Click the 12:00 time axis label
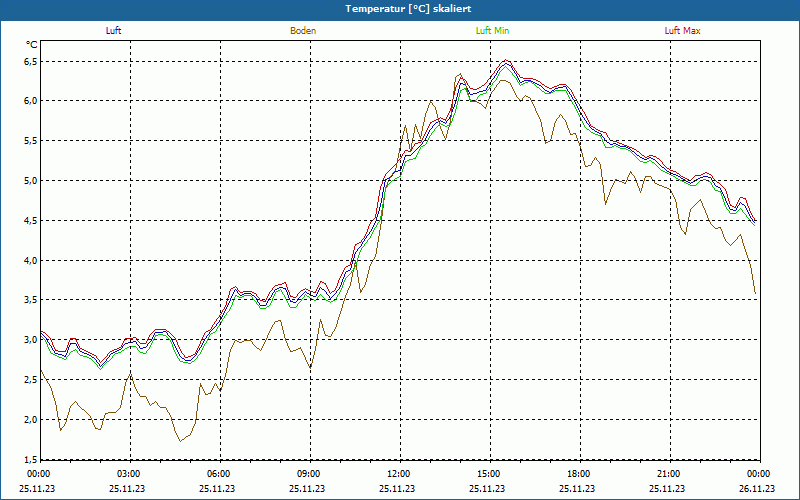Image resolution: width=800 pixels, height=500 pixels. click(398, 474)
